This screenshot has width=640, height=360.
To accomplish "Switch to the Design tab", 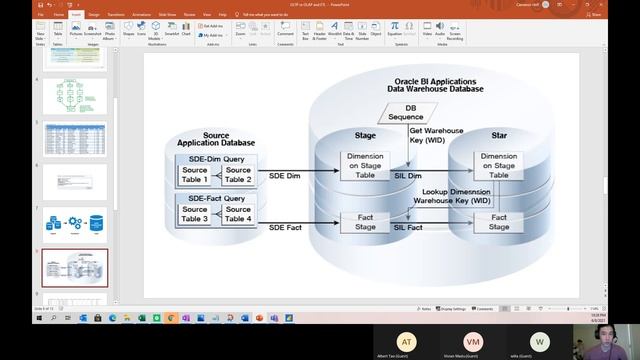I will [94, 15].
